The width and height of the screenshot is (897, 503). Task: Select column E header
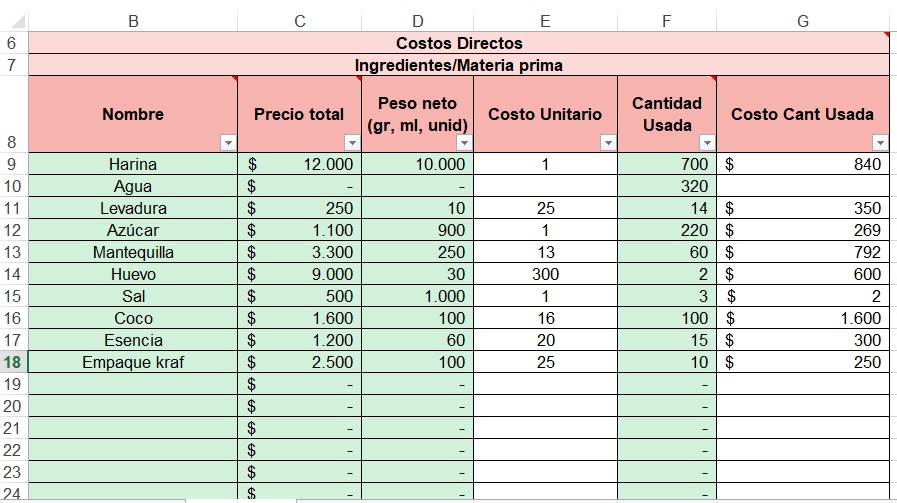[545, 22]
